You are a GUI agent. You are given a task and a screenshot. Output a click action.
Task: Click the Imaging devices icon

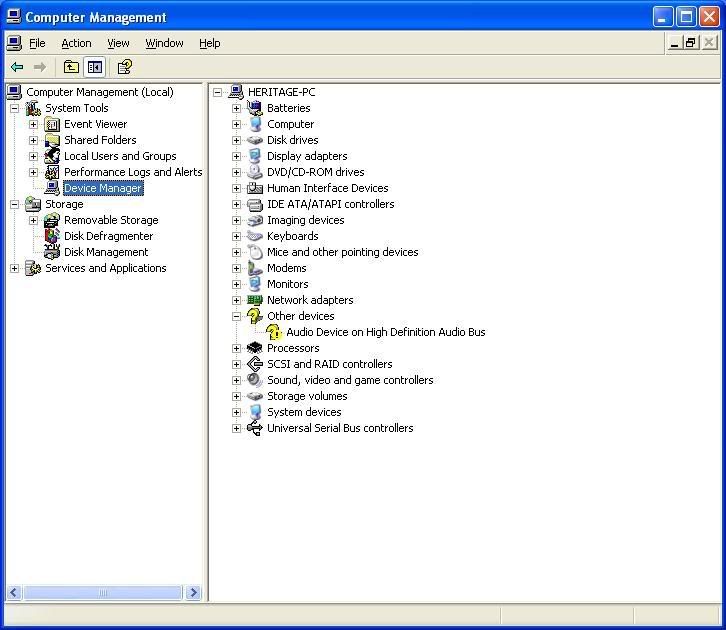point(255,220)
